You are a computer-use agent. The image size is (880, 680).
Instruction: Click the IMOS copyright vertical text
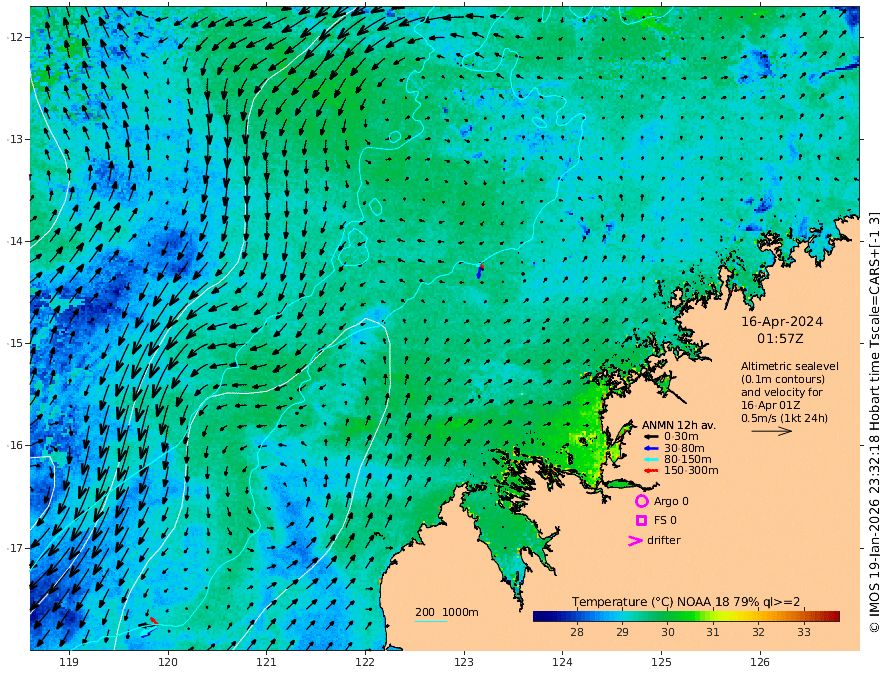coord(874,422)
